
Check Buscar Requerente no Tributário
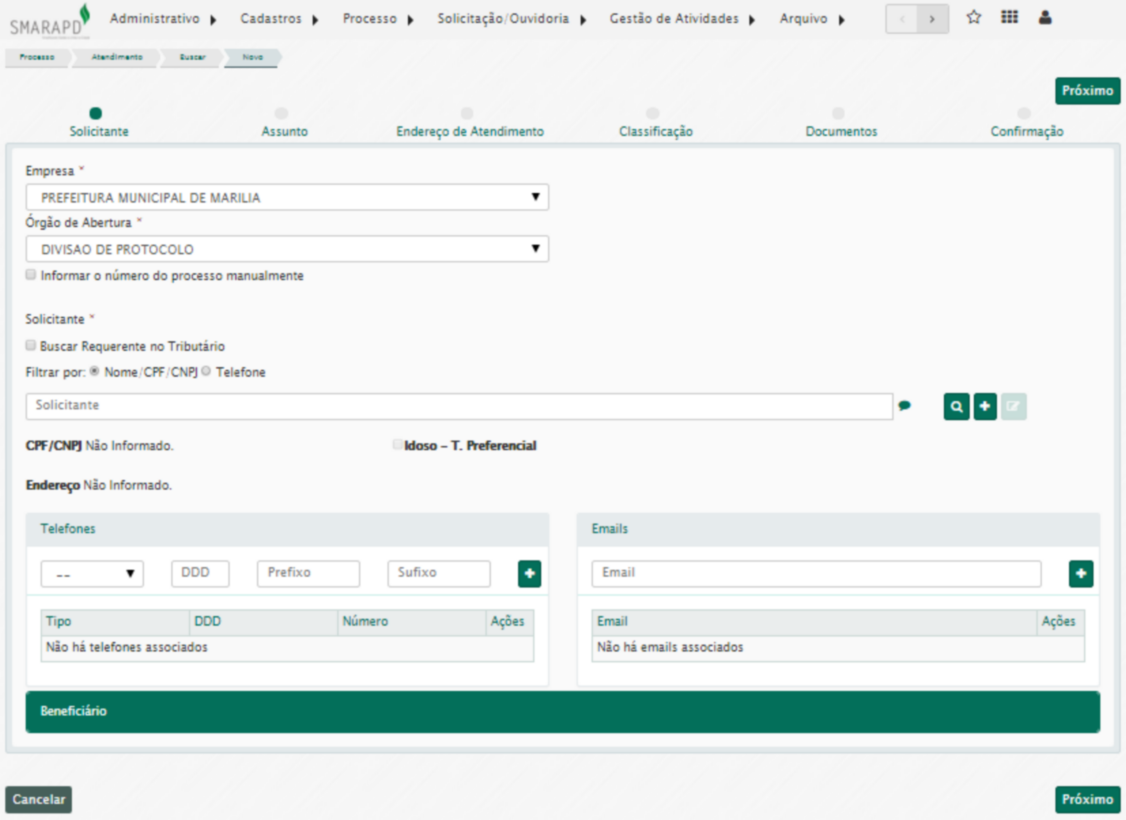tap(31, 346)
